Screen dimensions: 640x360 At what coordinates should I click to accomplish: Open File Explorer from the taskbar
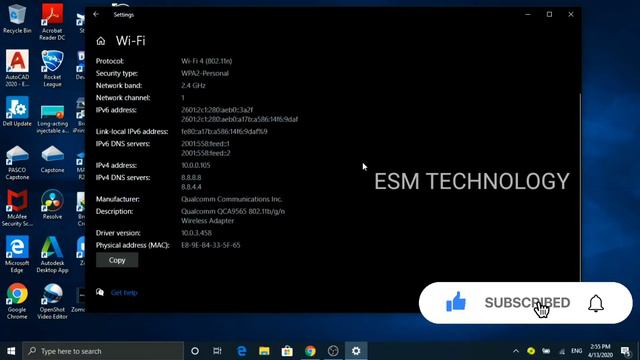tap(264, 351)
